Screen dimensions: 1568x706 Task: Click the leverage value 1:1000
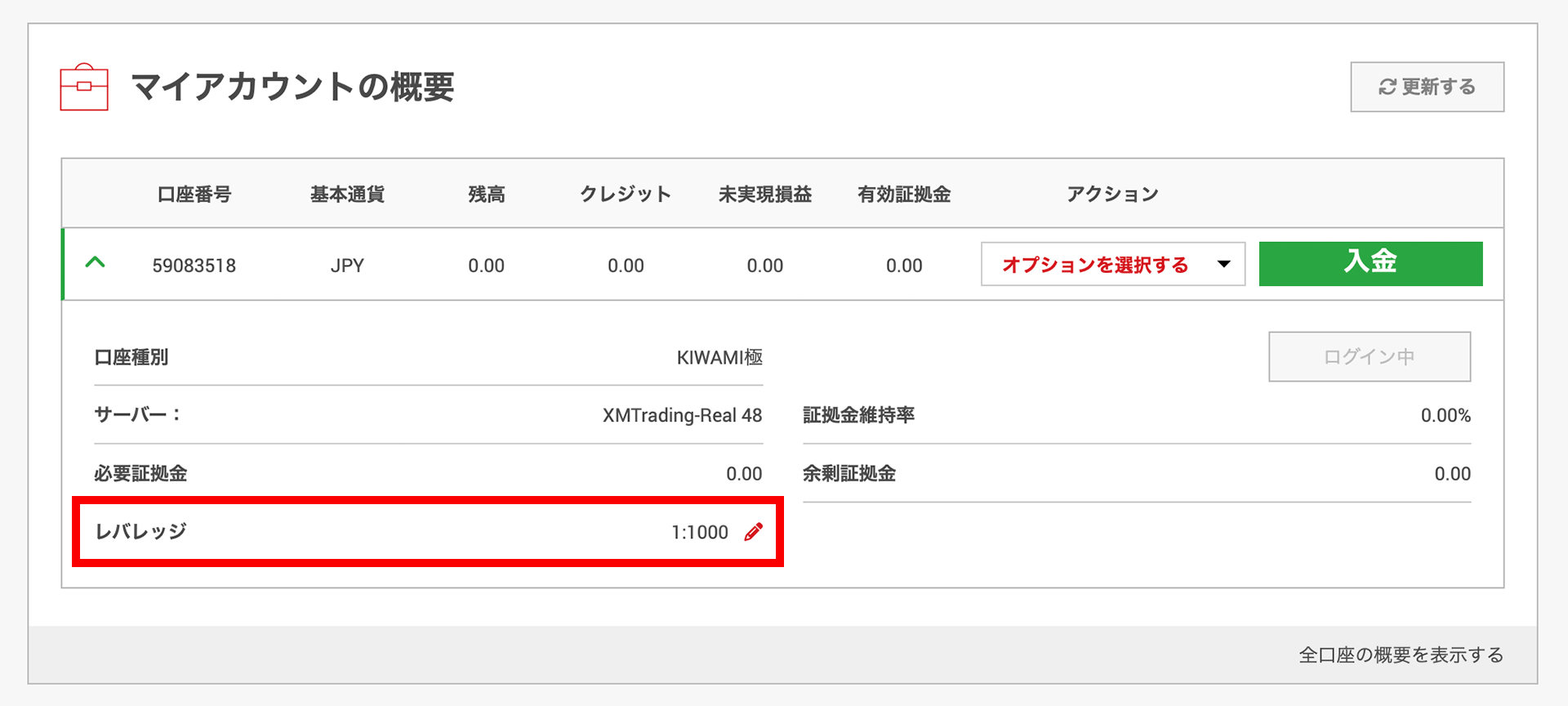coord(700,532)
